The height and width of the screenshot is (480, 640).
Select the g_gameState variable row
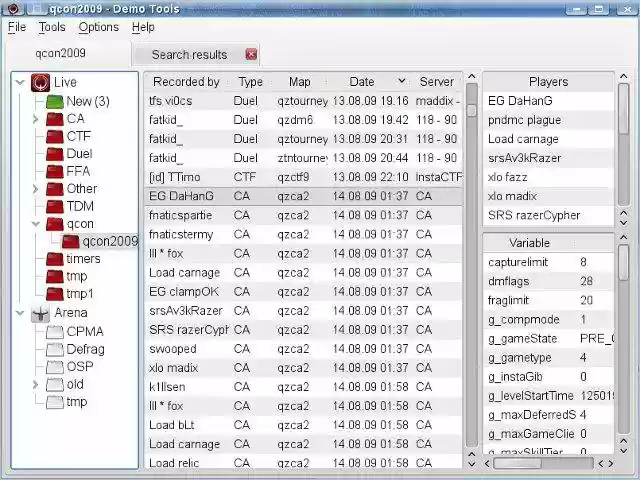click(x=548, y=338)
